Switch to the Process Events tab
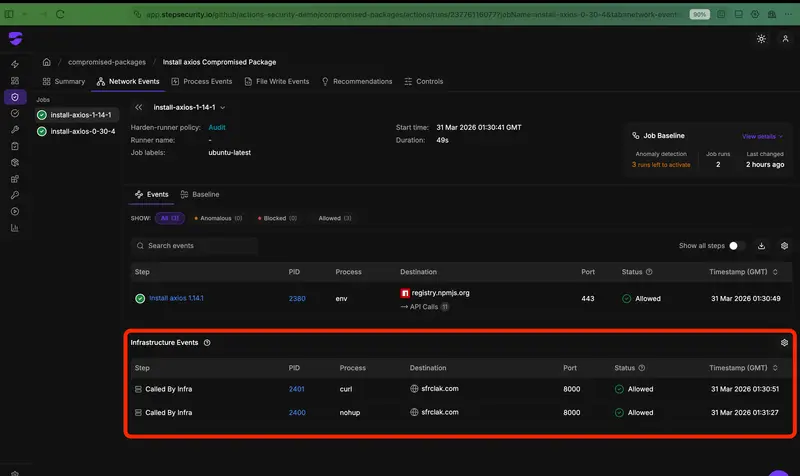This screenshot has height=476, width=800. pyautogui.click(x=202, y=82)
